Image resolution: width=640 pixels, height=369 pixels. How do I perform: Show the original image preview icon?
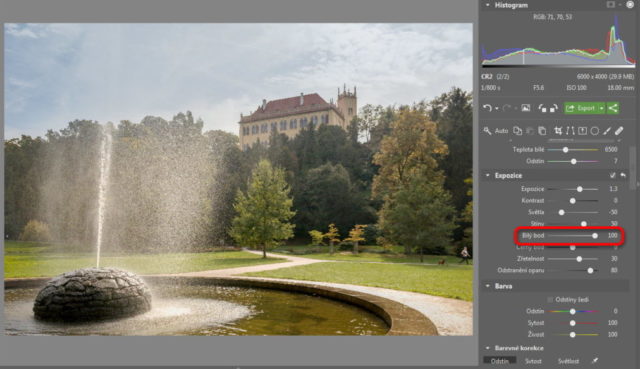pyautogui.click(x=526, y=108)
